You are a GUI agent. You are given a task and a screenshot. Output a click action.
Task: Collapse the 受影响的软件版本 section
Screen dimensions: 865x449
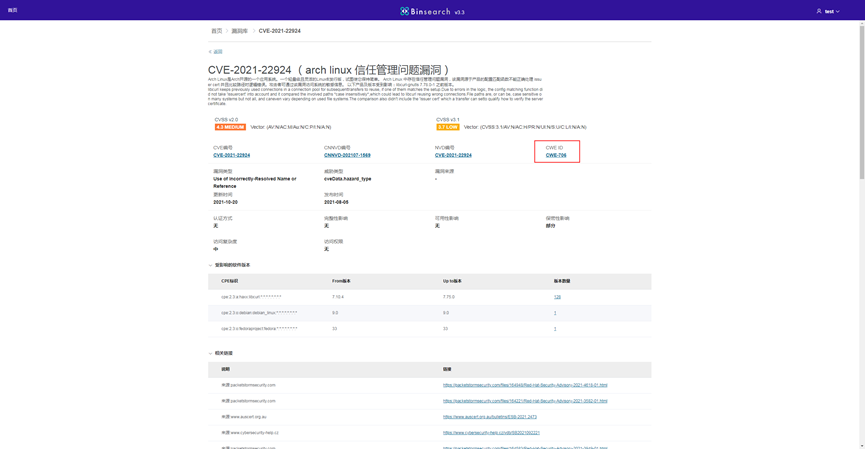tap(211, 265)
